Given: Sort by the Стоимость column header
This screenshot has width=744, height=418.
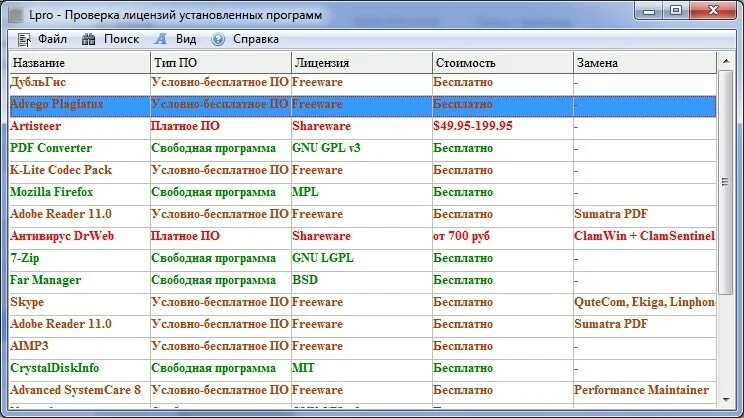Looking at the screenshot, I should tap(502, 63).
